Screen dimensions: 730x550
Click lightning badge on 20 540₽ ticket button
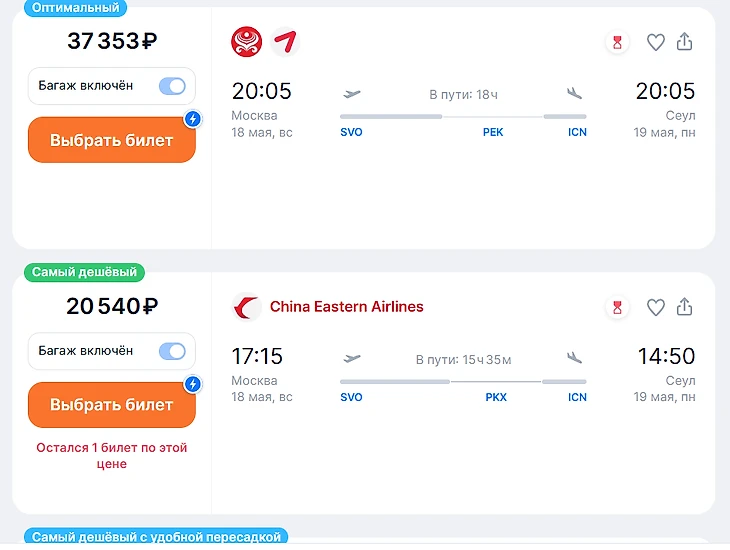pos(194,384)
